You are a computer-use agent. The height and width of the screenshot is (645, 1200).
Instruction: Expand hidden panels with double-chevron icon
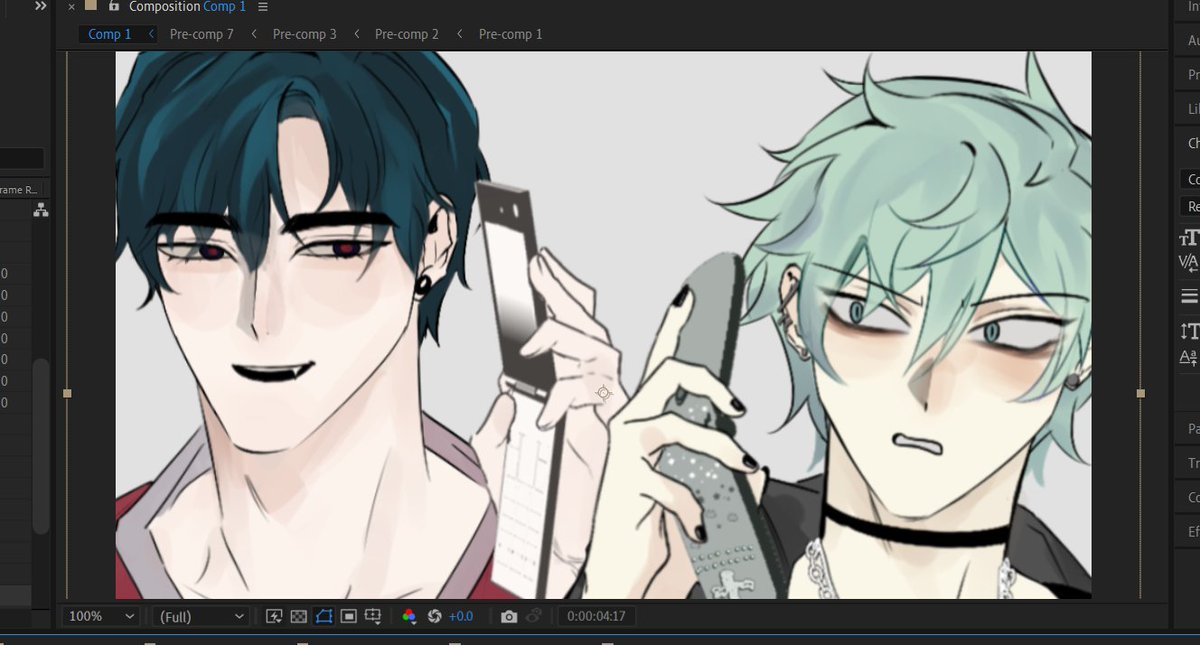pyautogui.click(x=40, y=6)
